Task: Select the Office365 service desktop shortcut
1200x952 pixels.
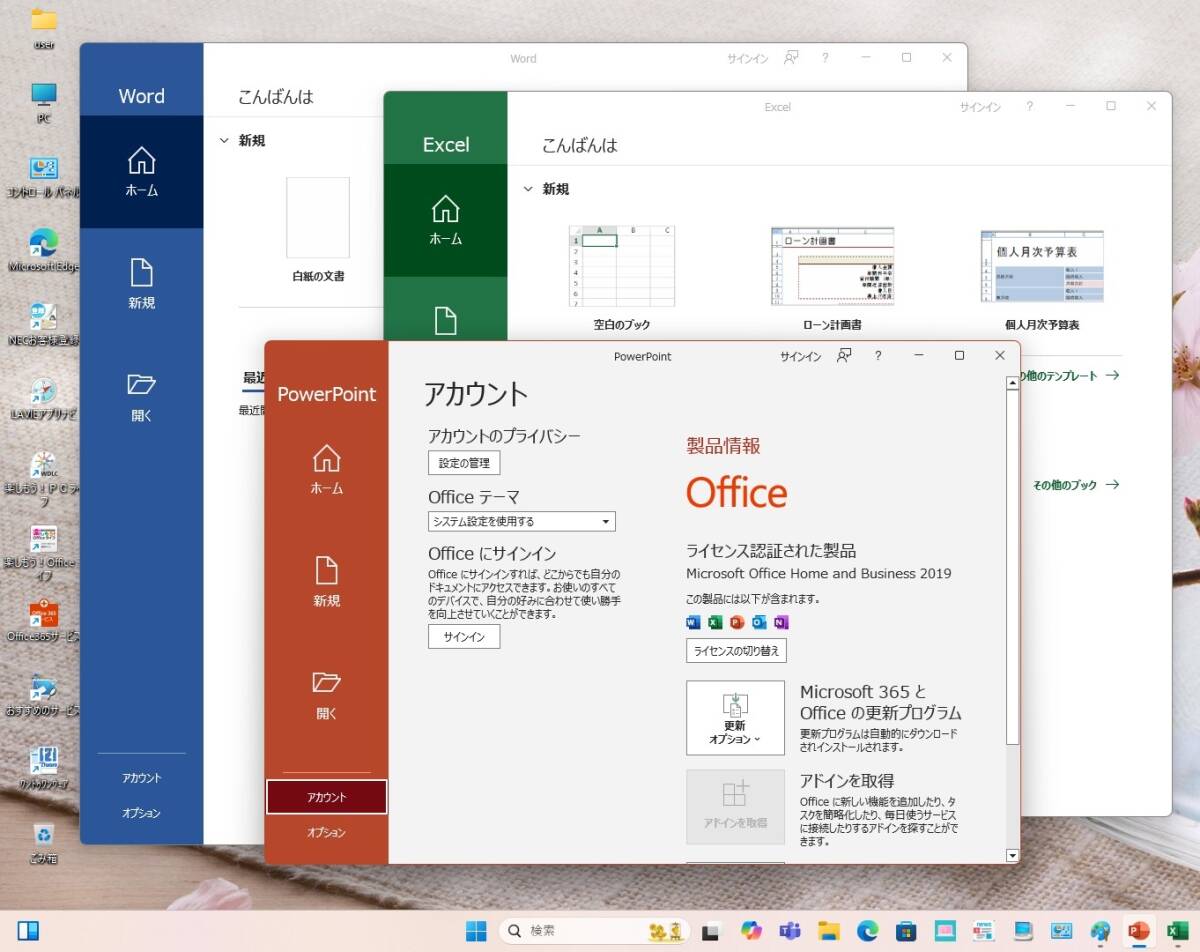Action: [x=44, y=621]
